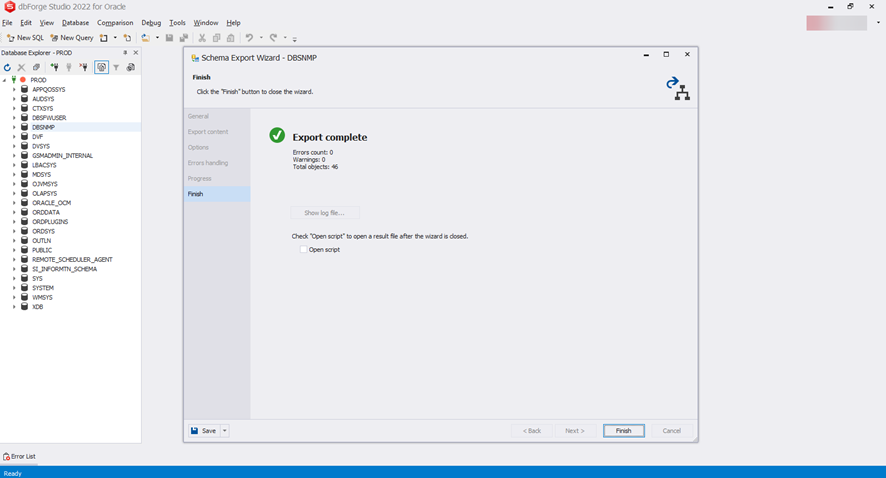Refresh the Database Explorer tree
886x478 pixels.
point(7,68)
